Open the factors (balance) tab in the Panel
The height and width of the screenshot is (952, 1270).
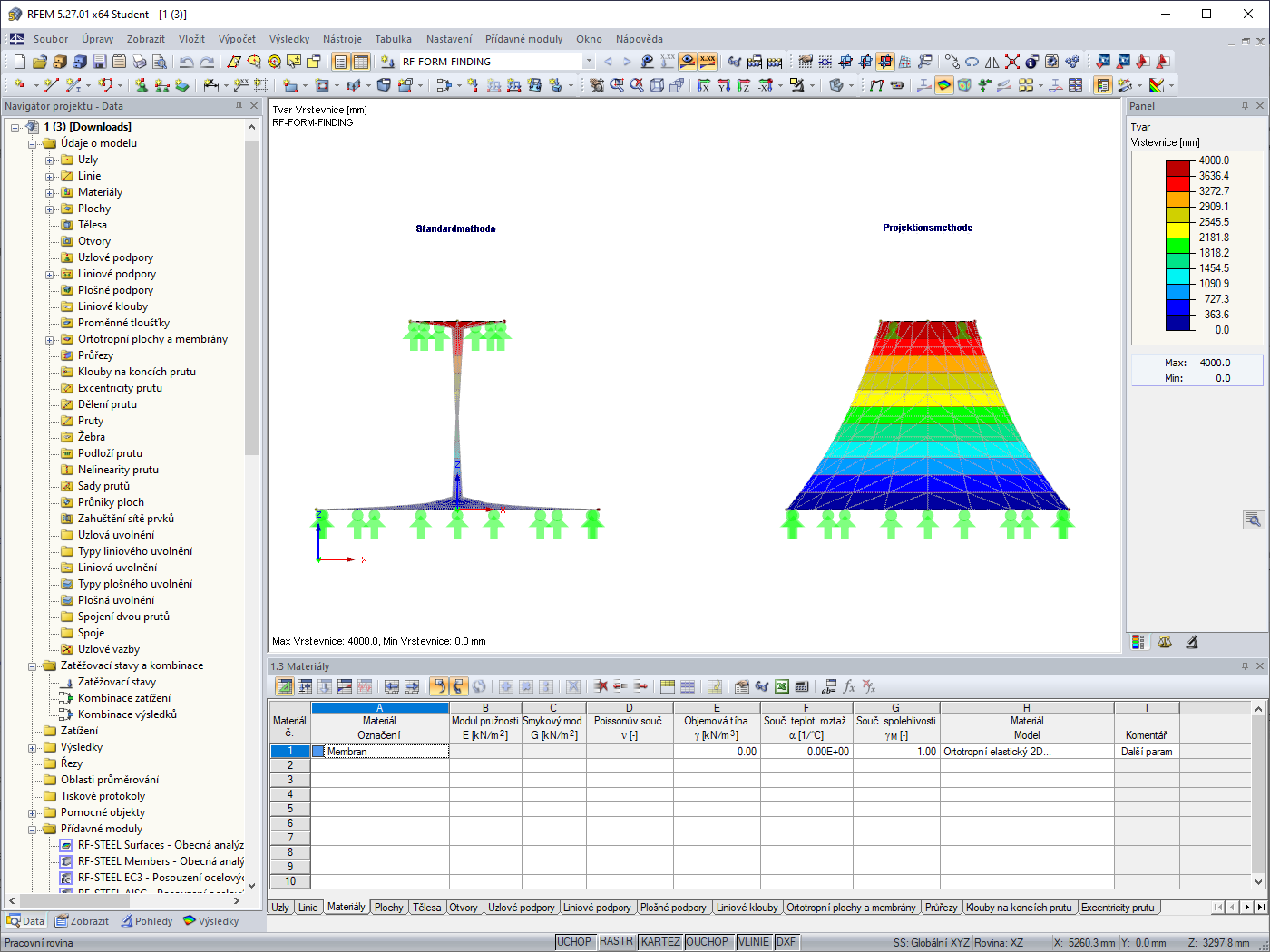[1165, 642]
